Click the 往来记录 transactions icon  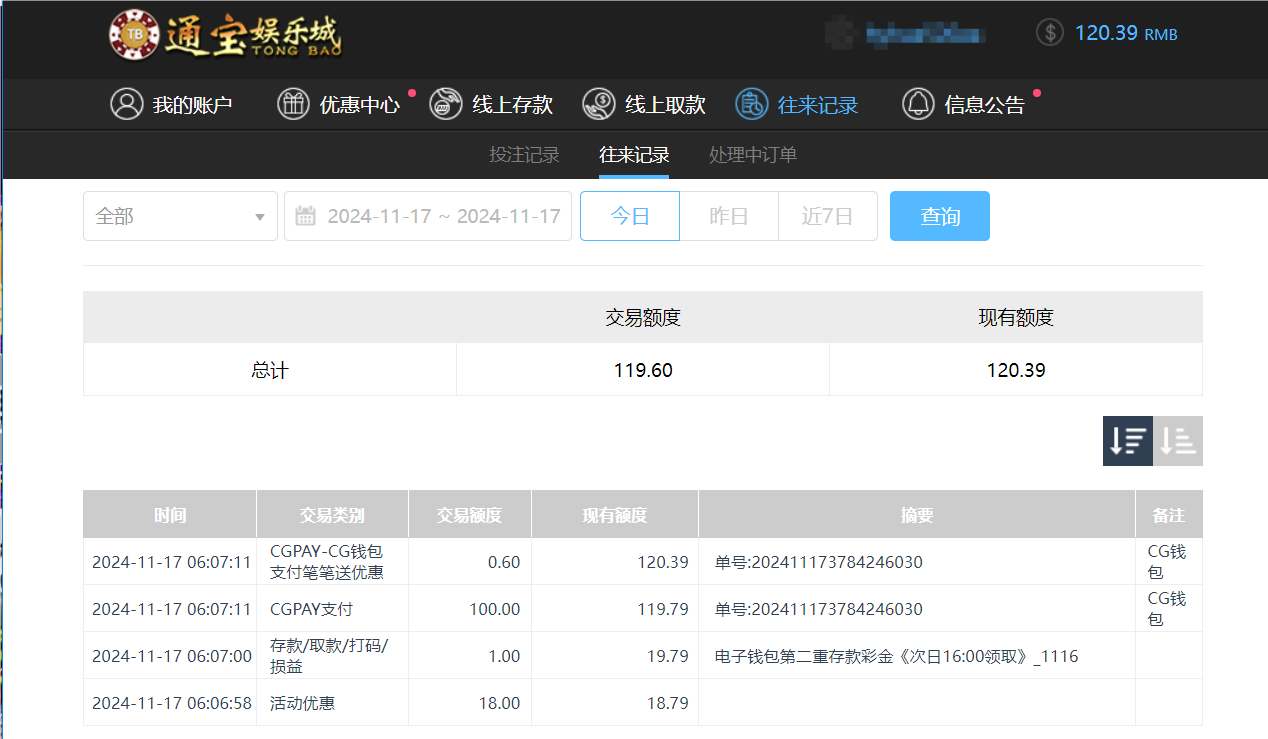coord(750,104)
